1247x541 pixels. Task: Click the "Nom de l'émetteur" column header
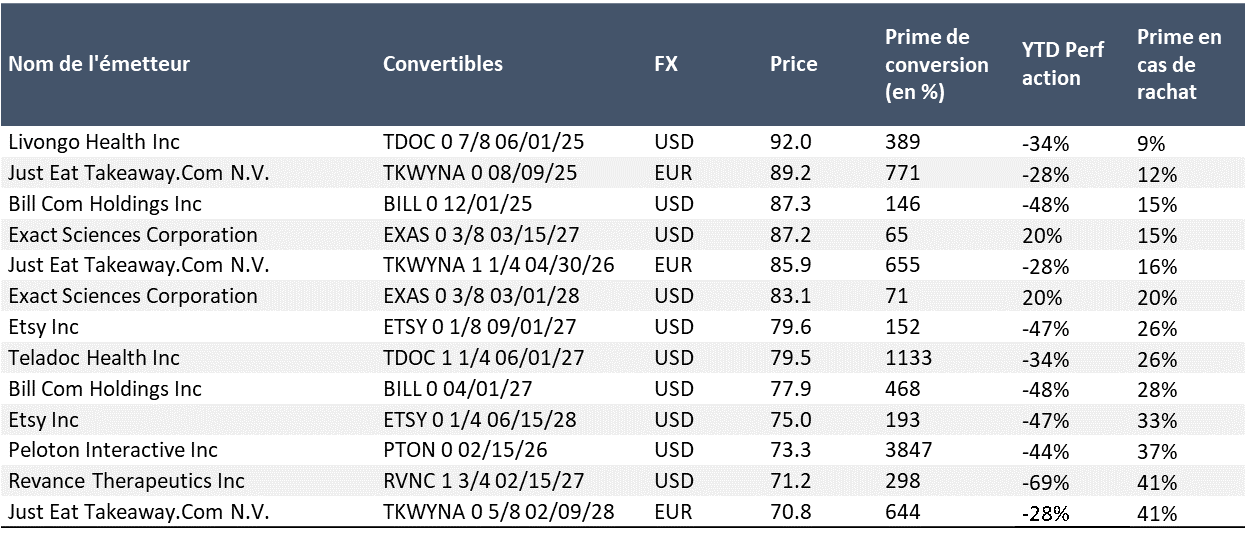99,64
